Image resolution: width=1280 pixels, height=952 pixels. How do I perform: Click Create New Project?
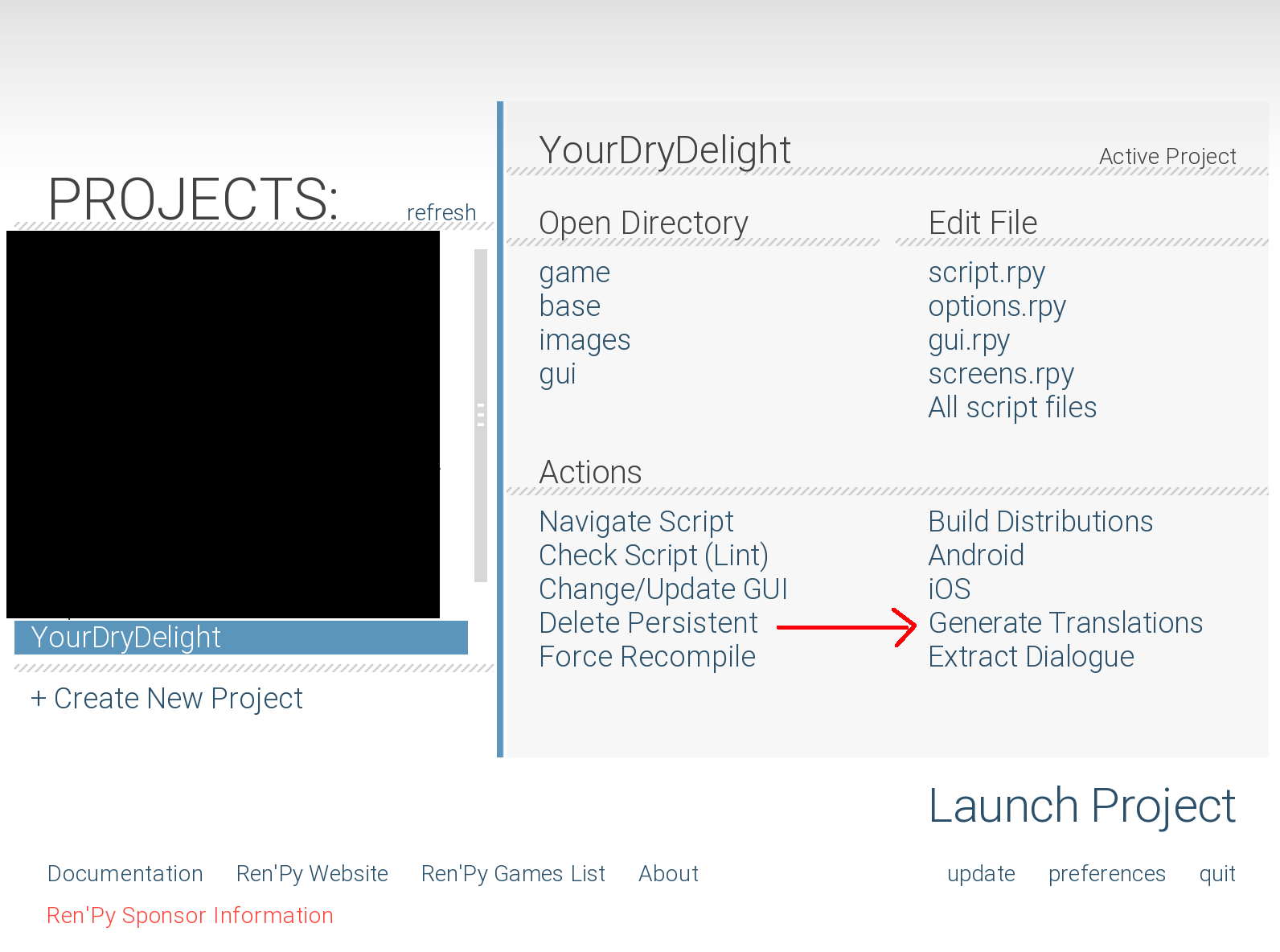[x=166, y=699]
